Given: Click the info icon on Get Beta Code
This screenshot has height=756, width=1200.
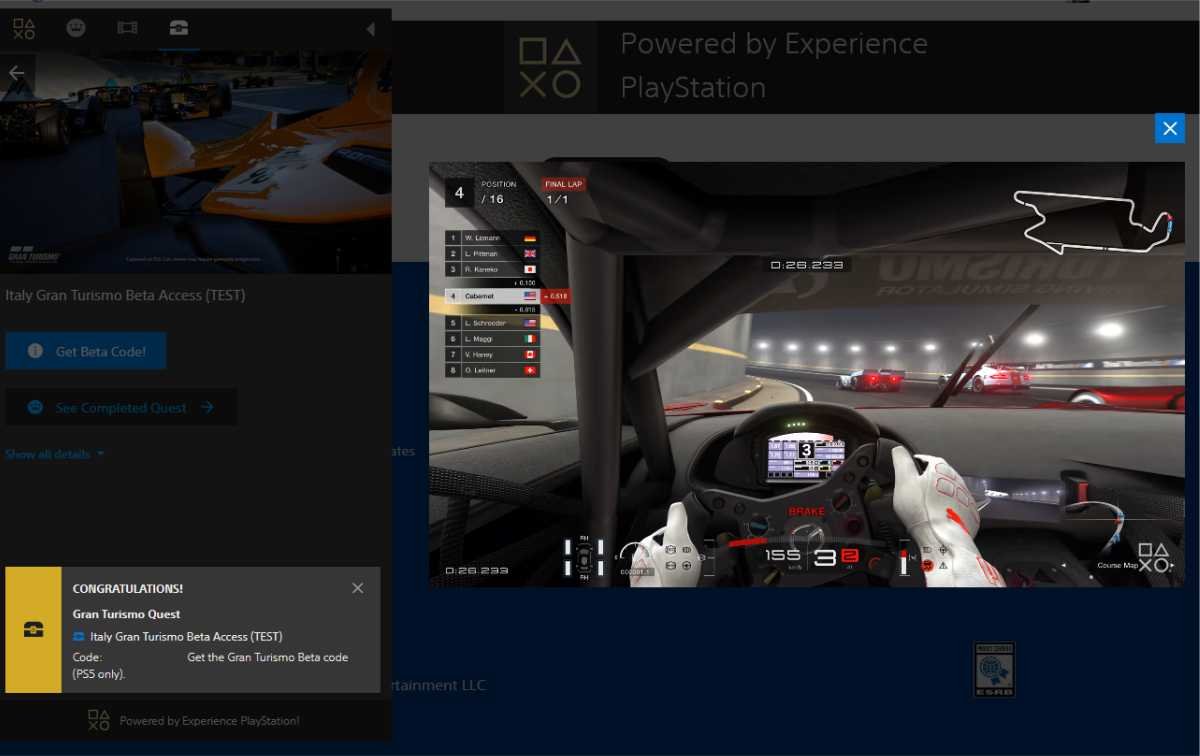Looking at the screenshot, I should tap(35, 351).
